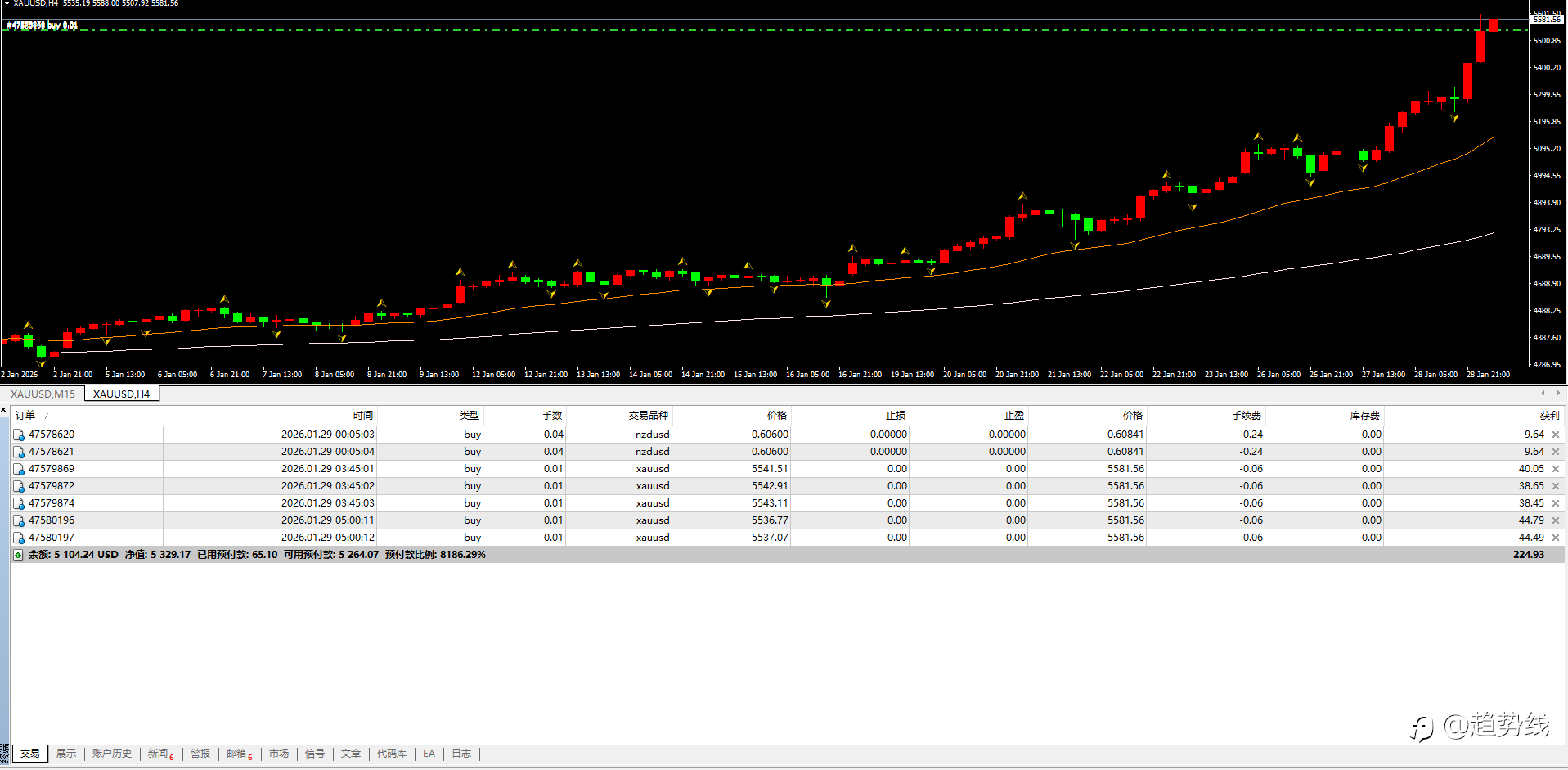The width and height of the screenshot is (1568, 770).
Task: Open the 文章 tab
Action: [x=351, y=754]
